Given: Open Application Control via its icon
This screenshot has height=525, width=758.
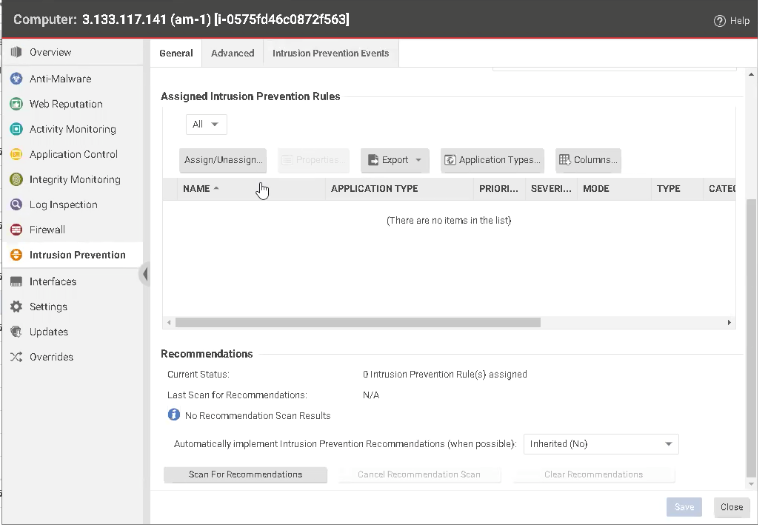Looking at the screenshot, I should click(16, 154).
